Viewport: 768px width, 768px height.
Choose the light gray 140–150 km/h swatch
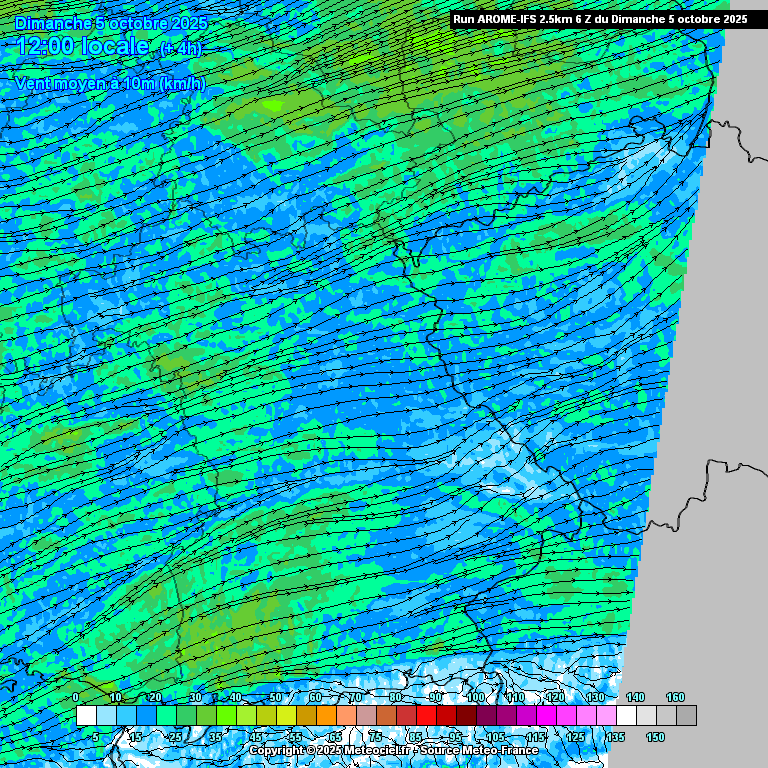point(646,716)
